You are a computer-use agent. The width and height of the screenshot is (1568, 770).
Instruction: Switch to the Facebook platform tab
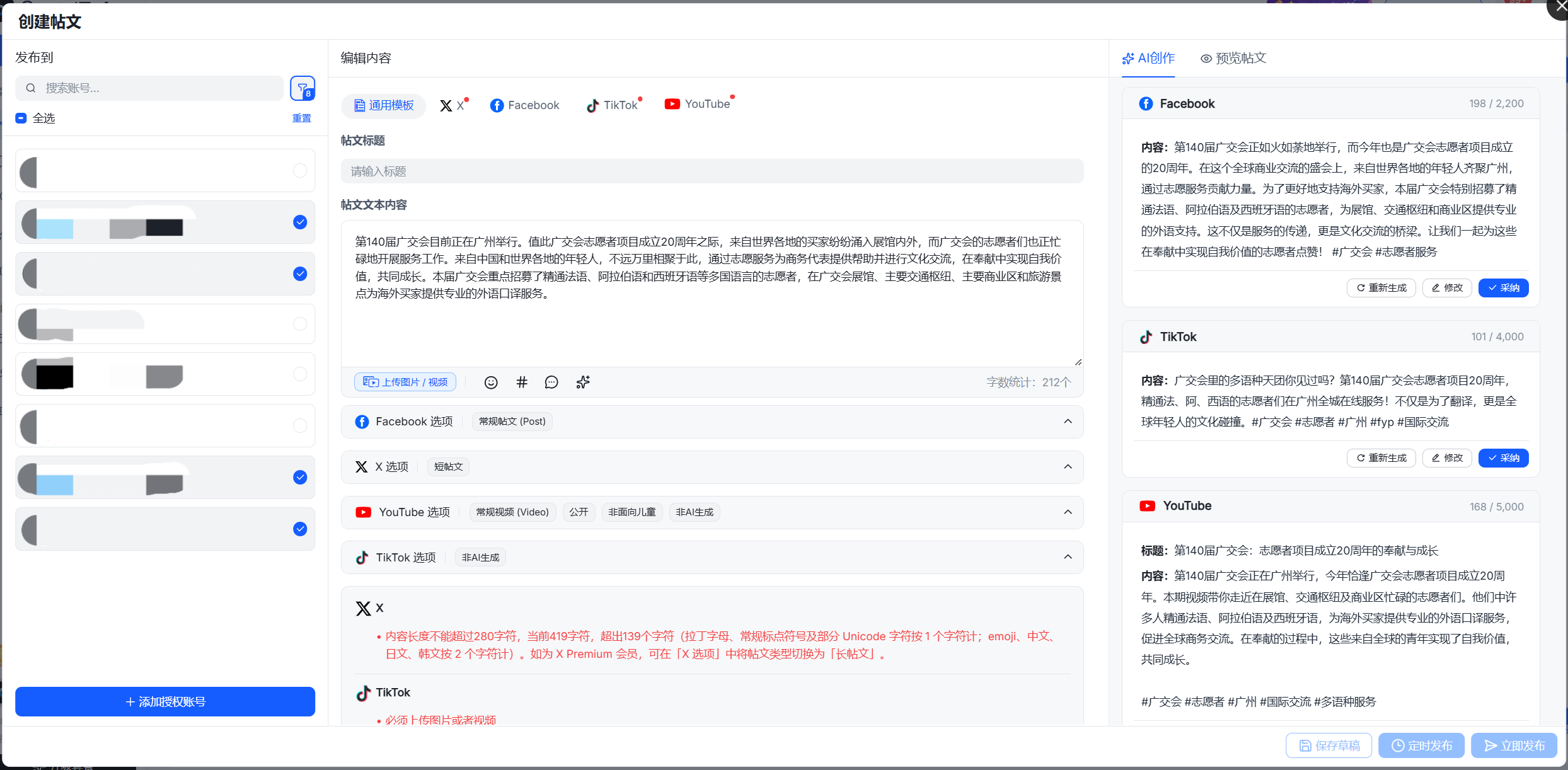tap(524, 105)
